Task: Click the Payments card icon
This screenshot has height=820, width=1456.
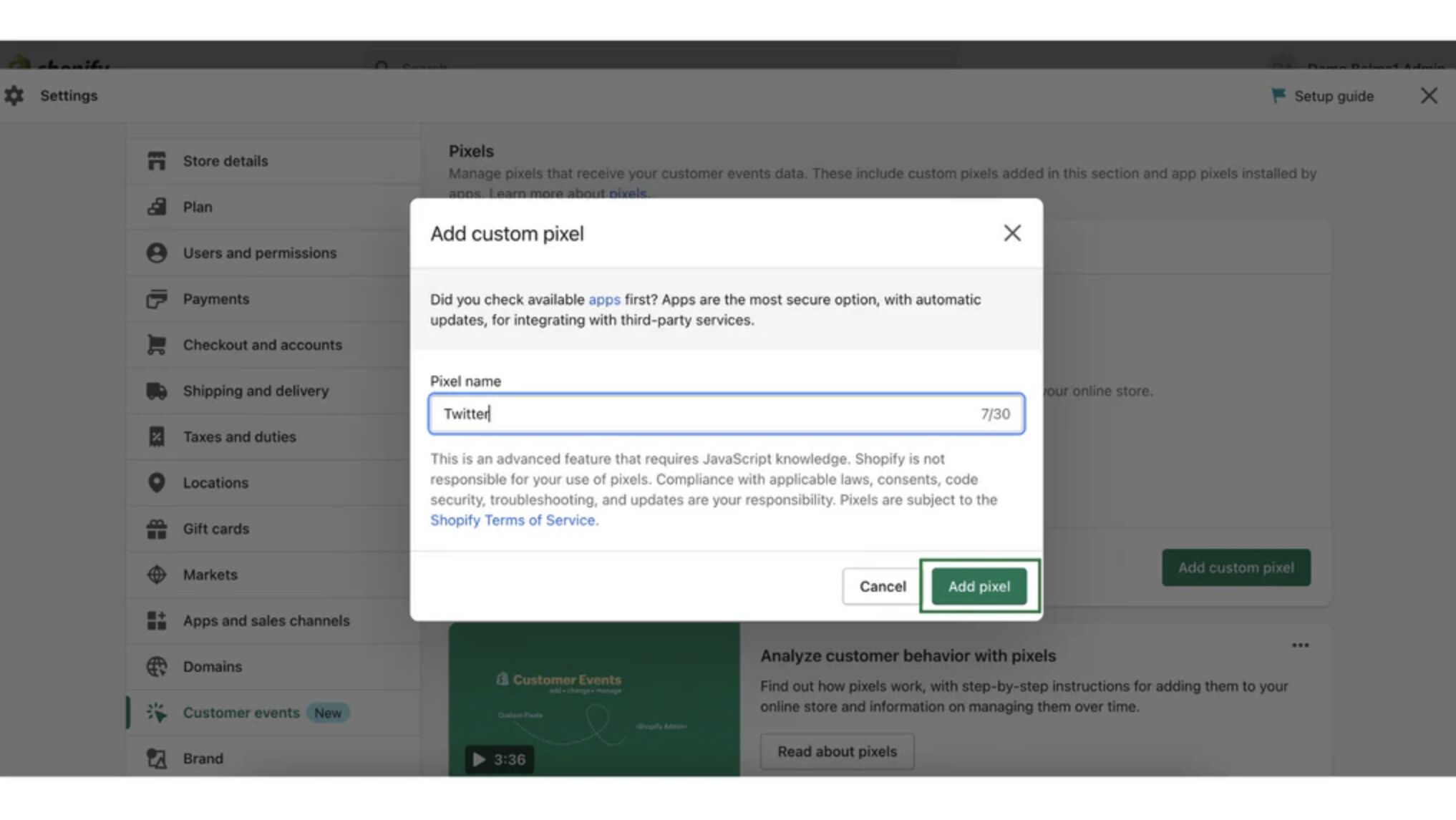Action: 157,298
